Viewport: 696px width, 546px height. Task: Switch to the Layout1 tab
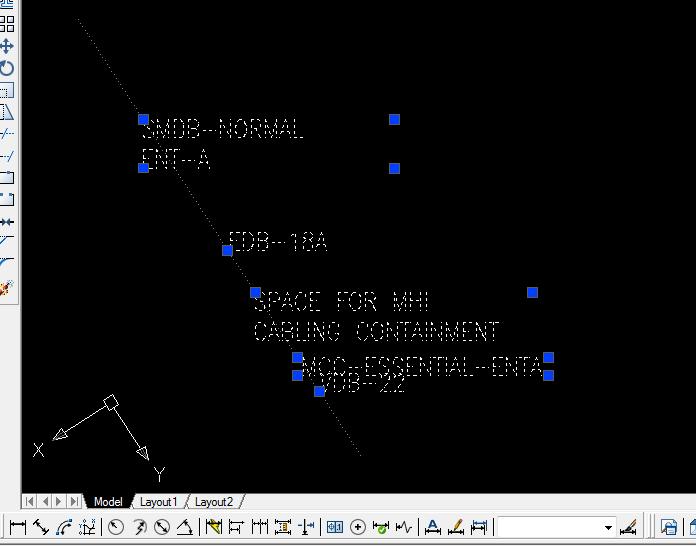tap(158, 502)
